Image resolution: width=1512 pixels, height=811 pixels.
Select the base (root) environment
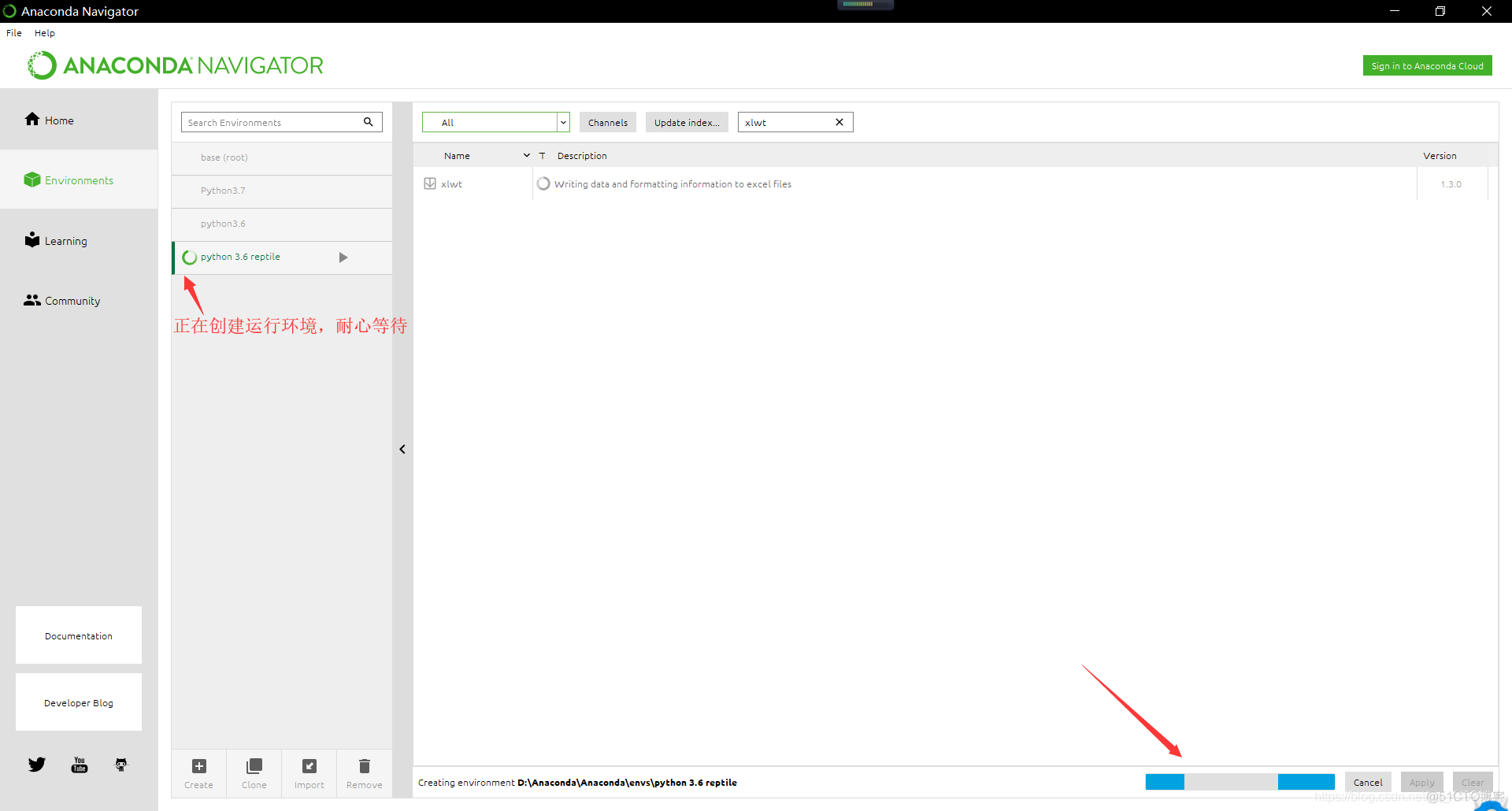tap(282, 157)
